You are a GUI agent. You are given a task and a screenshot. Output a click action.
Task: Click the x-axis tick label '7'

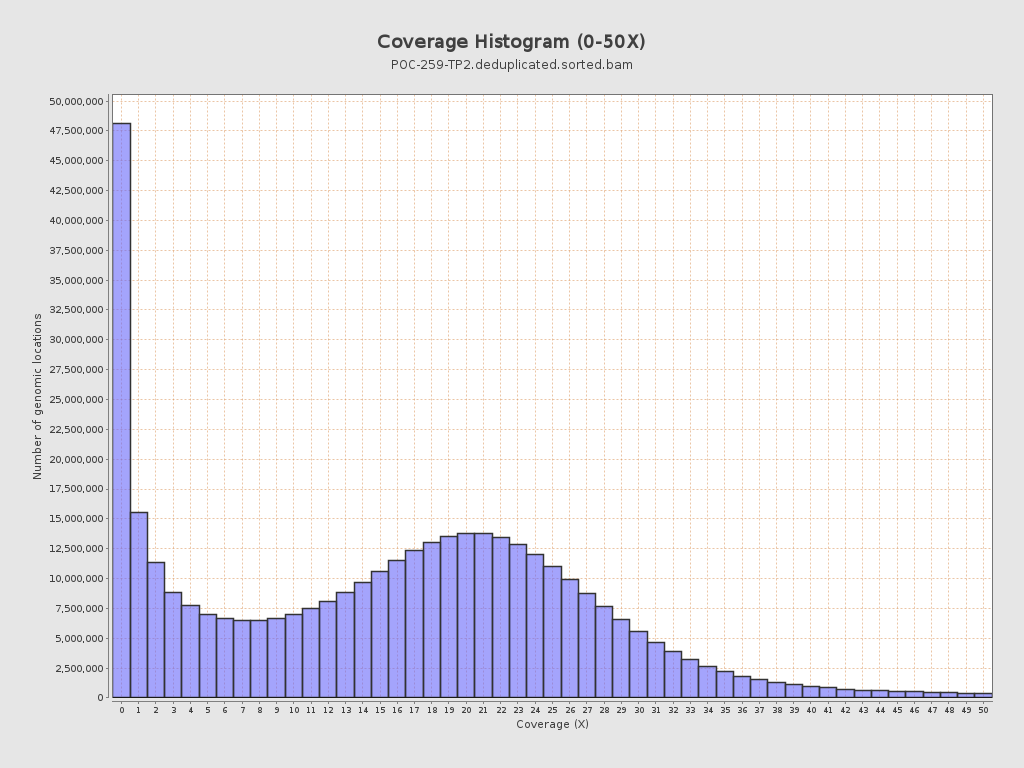242,710
